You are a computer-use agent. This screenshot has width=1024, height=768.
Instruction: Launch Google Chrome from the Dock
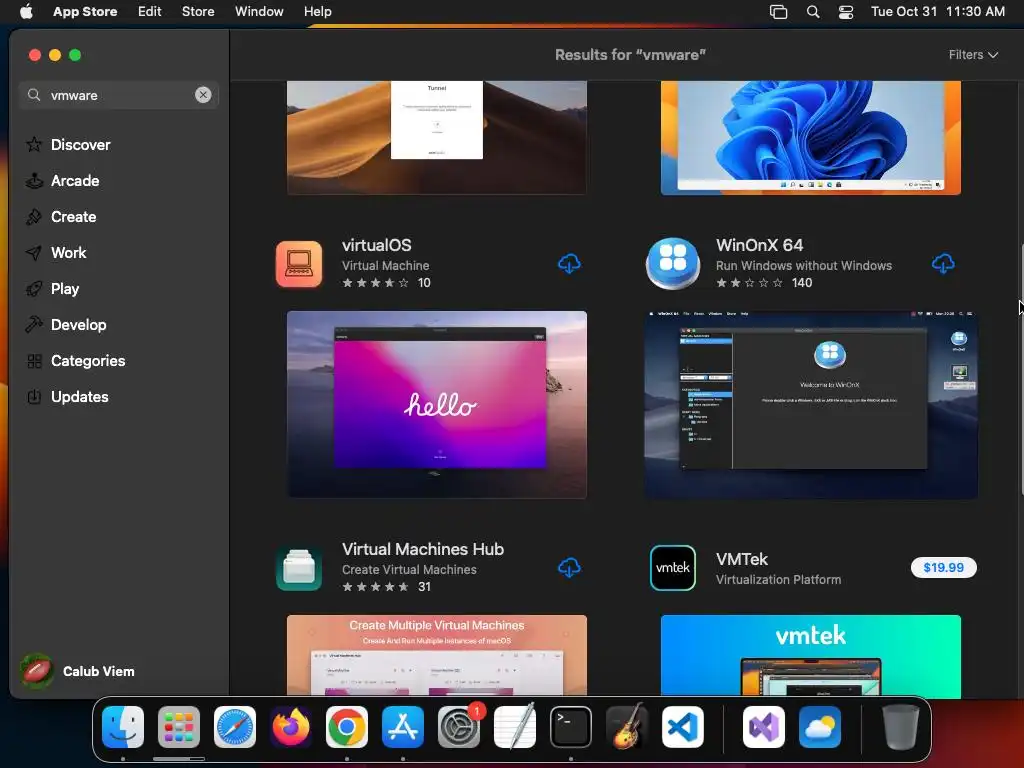click(347, 727)
